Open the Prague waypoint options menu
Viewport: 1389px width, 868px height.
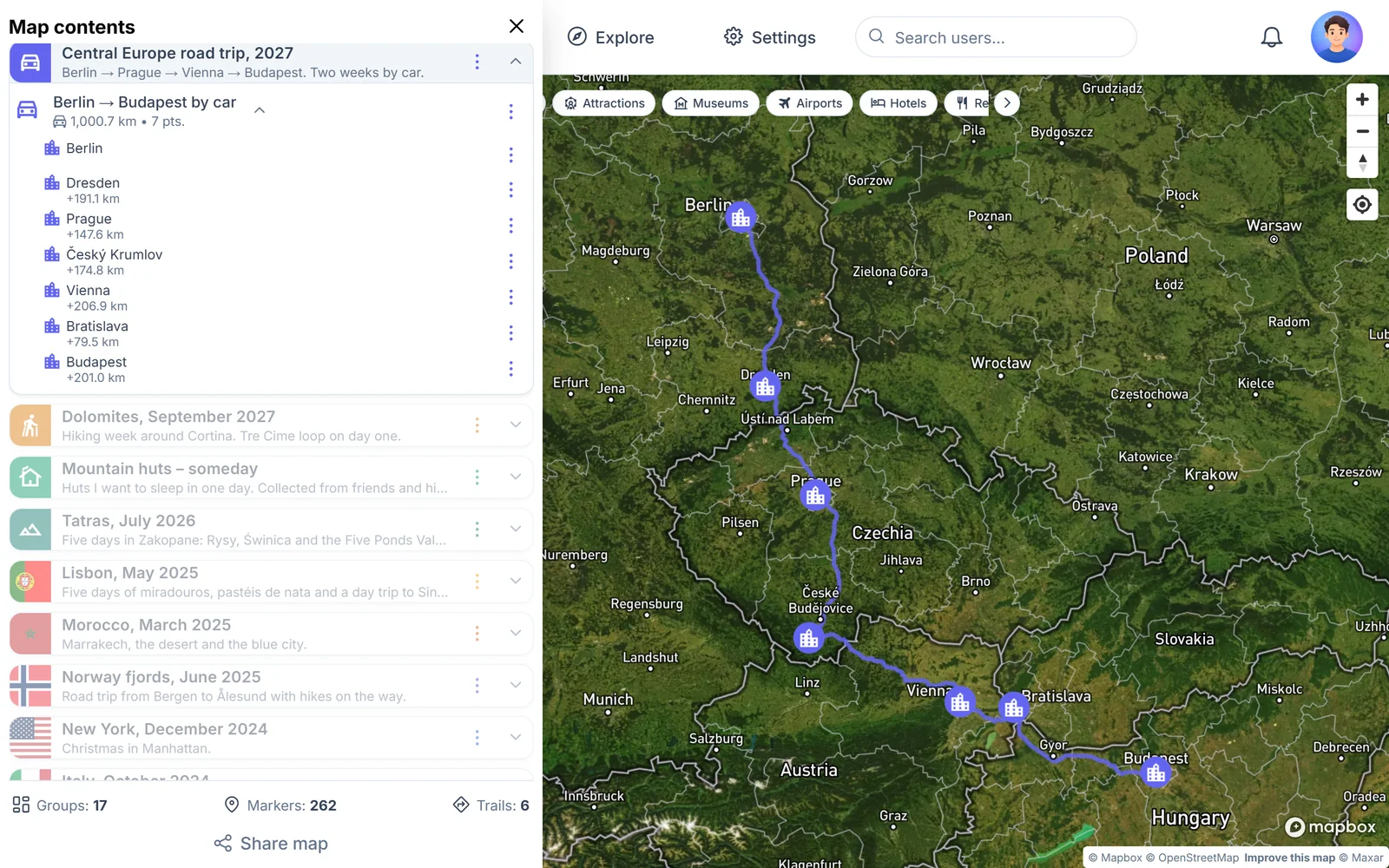point(510,226)
